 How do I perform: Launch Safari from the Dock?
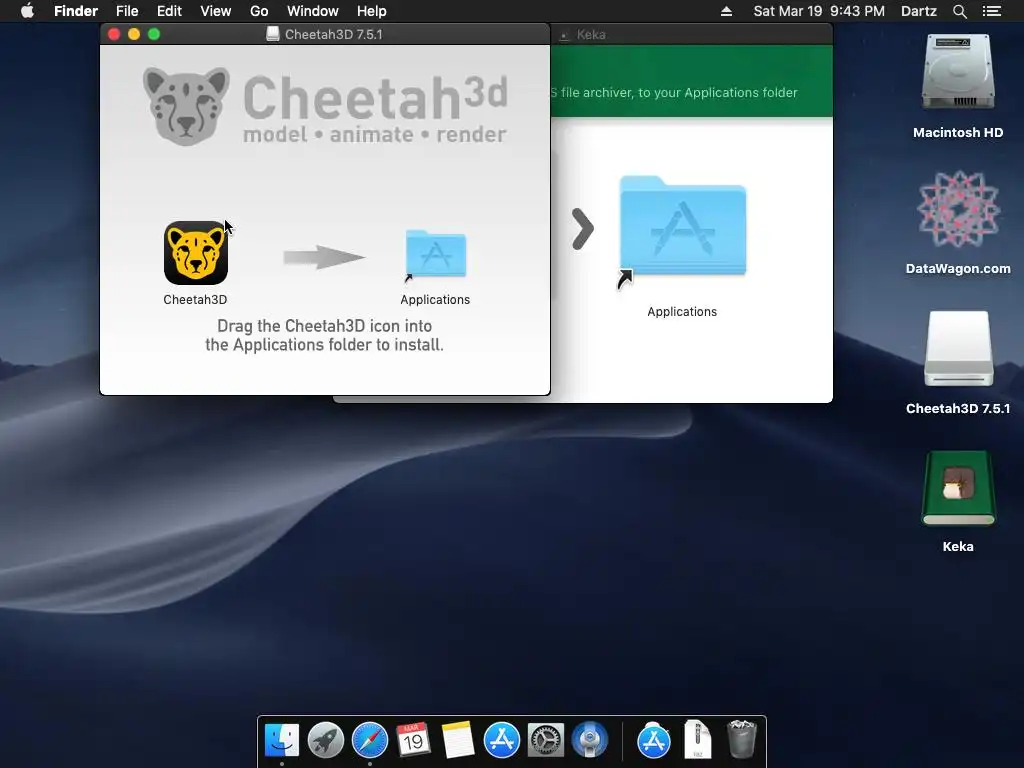pyautogui.click(x=370, y=741)
